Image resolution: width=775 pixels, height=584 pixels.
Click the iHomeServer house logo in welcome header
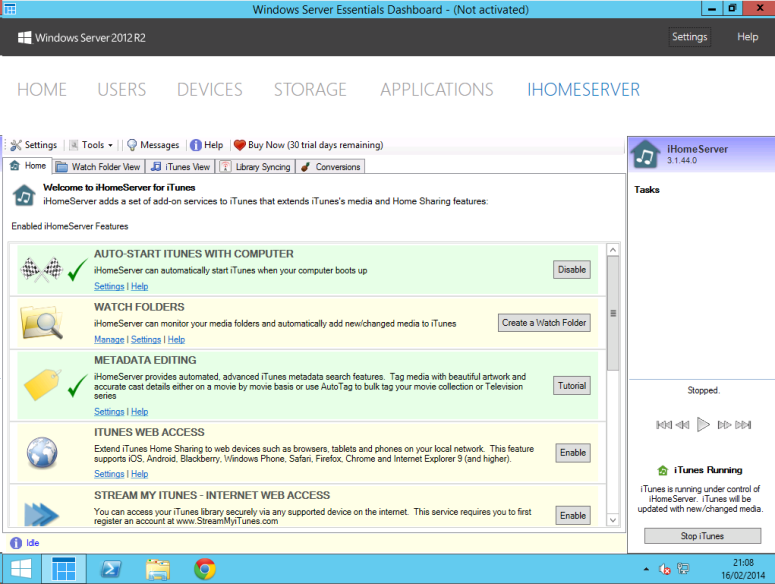[x=24, y=195]
